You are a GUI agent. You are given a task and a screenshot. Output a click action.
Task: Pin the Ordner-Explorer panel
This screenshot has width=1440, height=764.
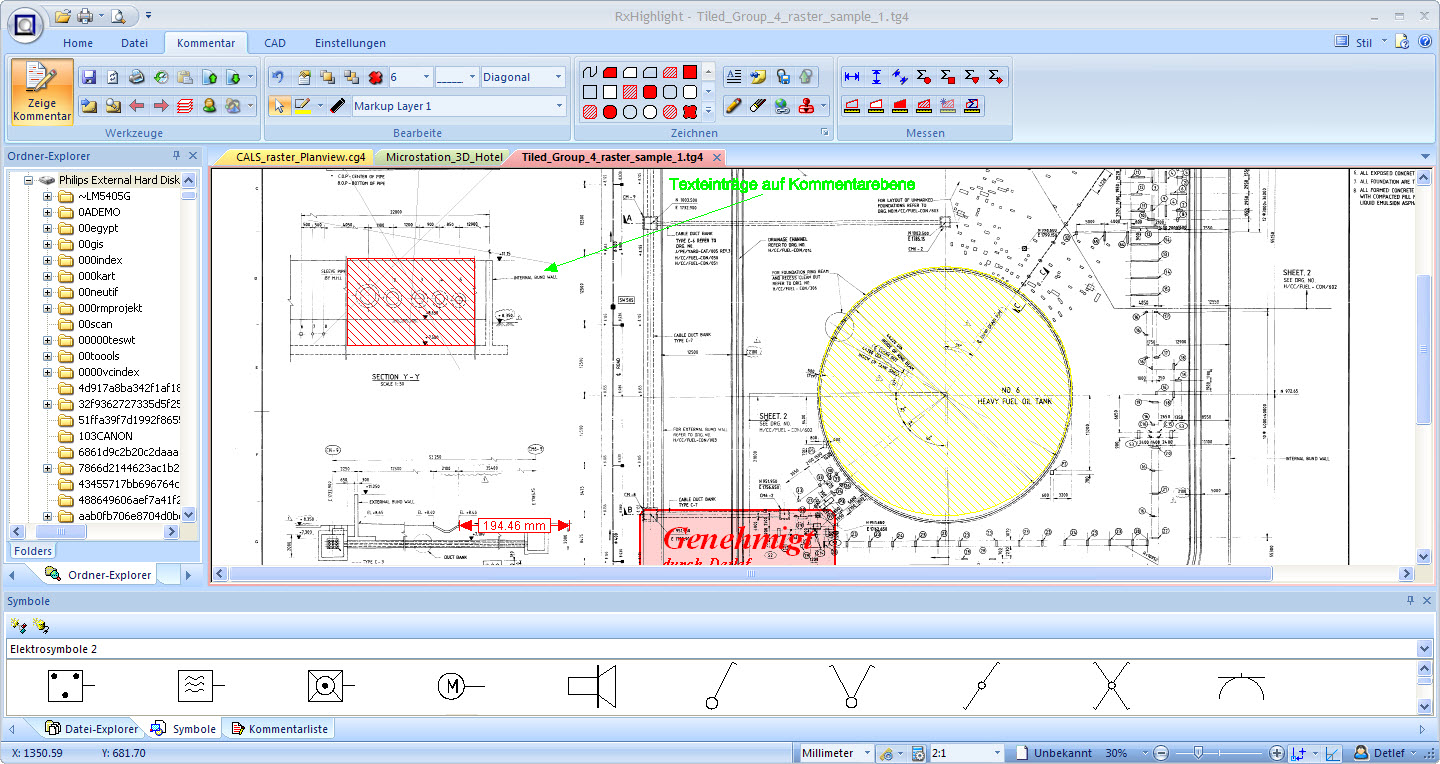[176, 156]
